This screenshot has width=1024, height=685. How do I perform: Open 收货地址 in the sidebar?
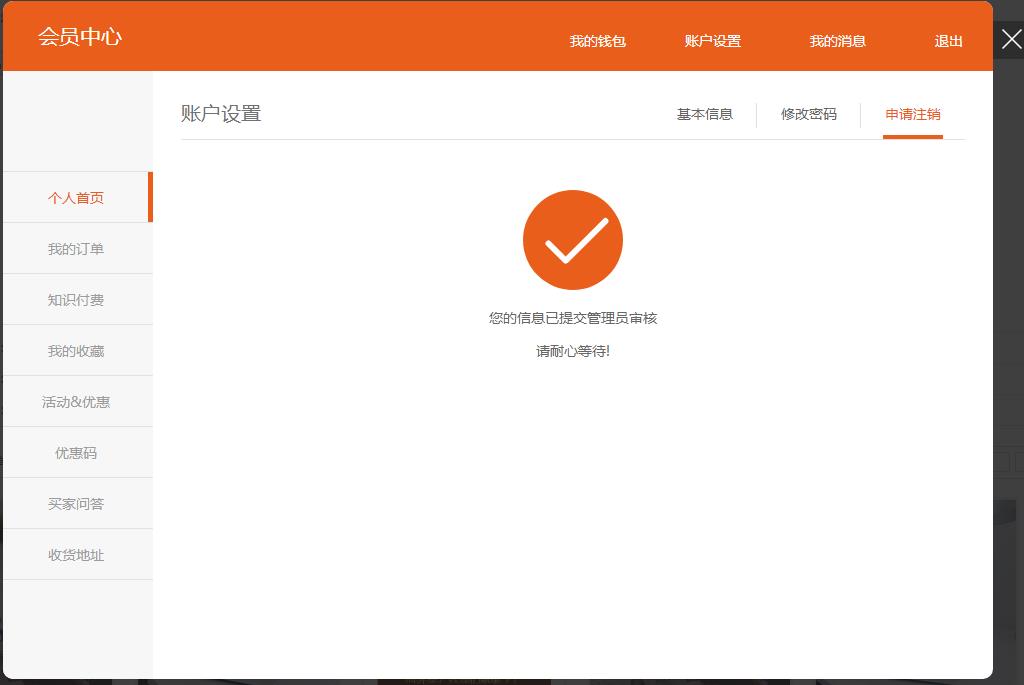coord(76,555)
